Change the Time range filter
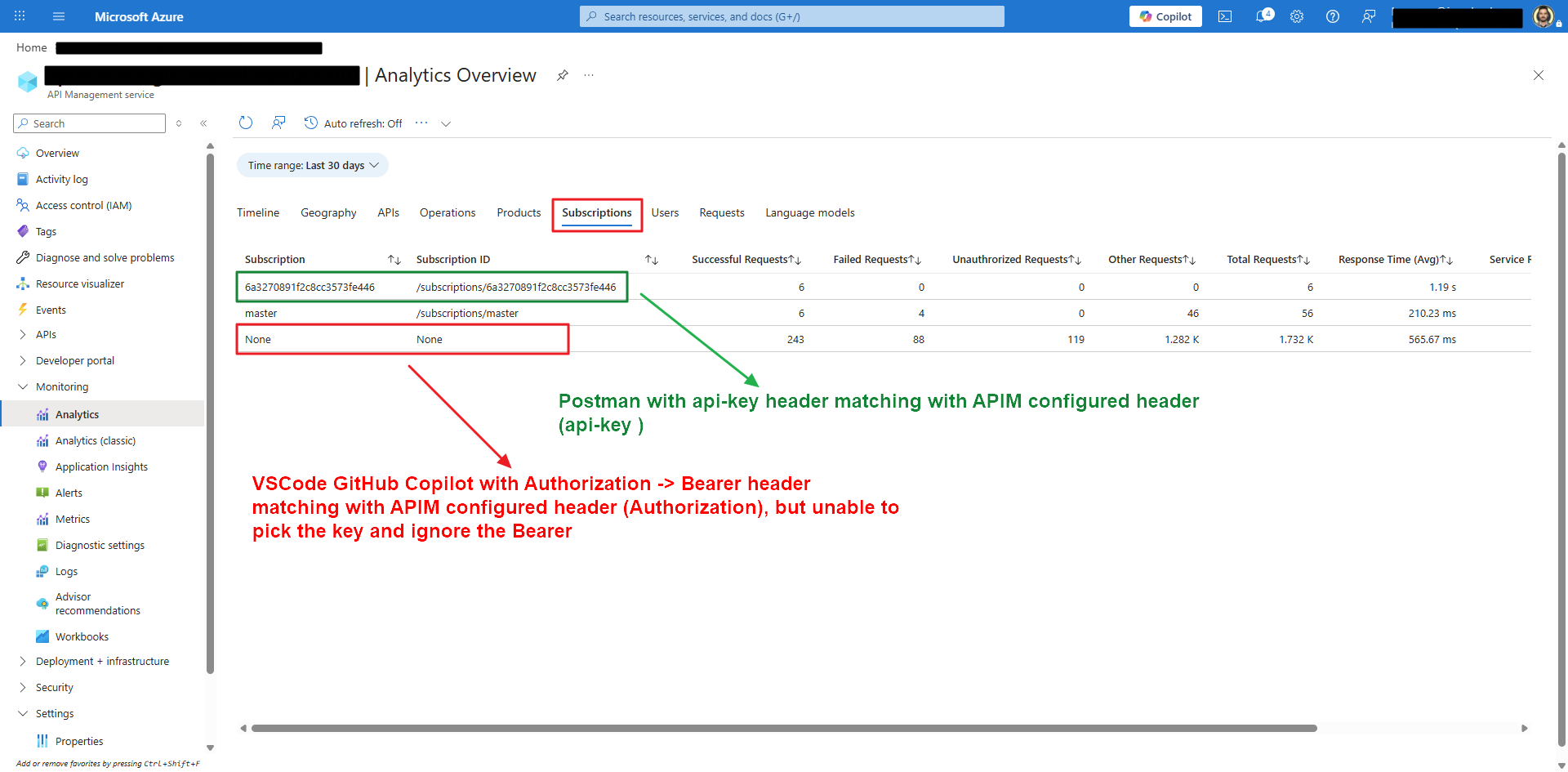Image resolution: width=1568 pixels, height=772 pixels. click(313, 165)
